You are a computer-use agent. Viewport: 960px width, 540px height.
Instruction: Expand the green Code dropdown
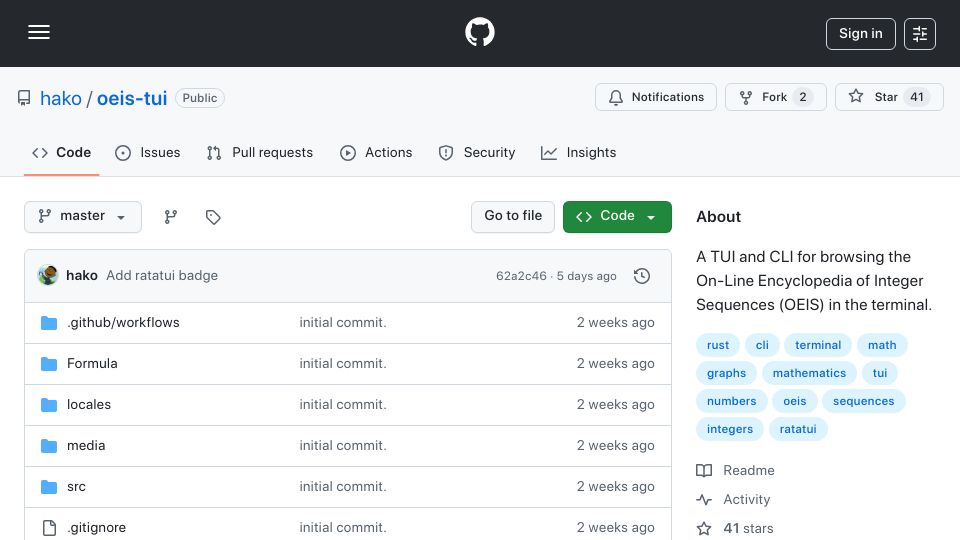coord(617,217)
